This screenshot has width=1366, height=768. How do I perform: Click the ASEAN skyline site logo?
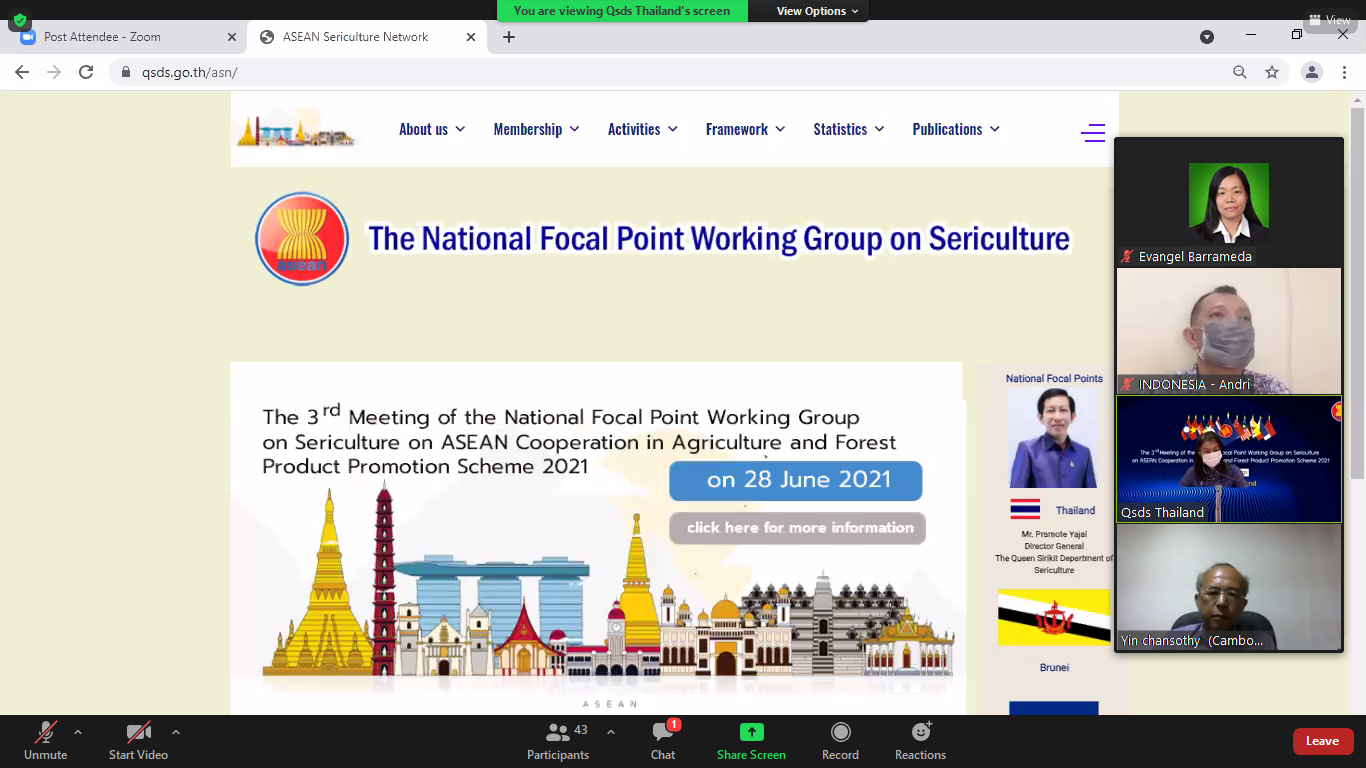[x=296, y=130]
